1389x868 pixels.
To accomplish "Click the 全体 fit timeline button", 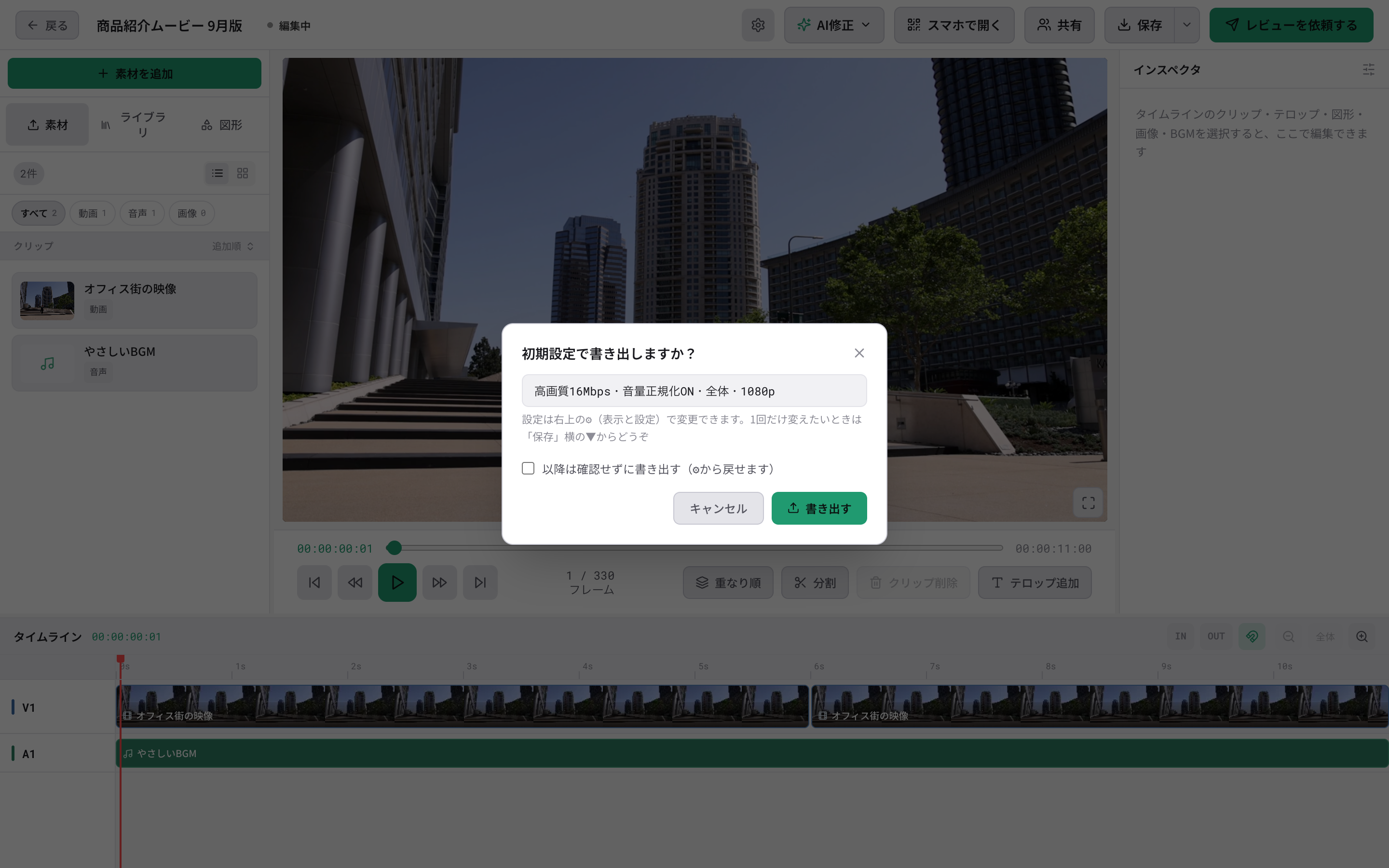I will pos(1325,636).
